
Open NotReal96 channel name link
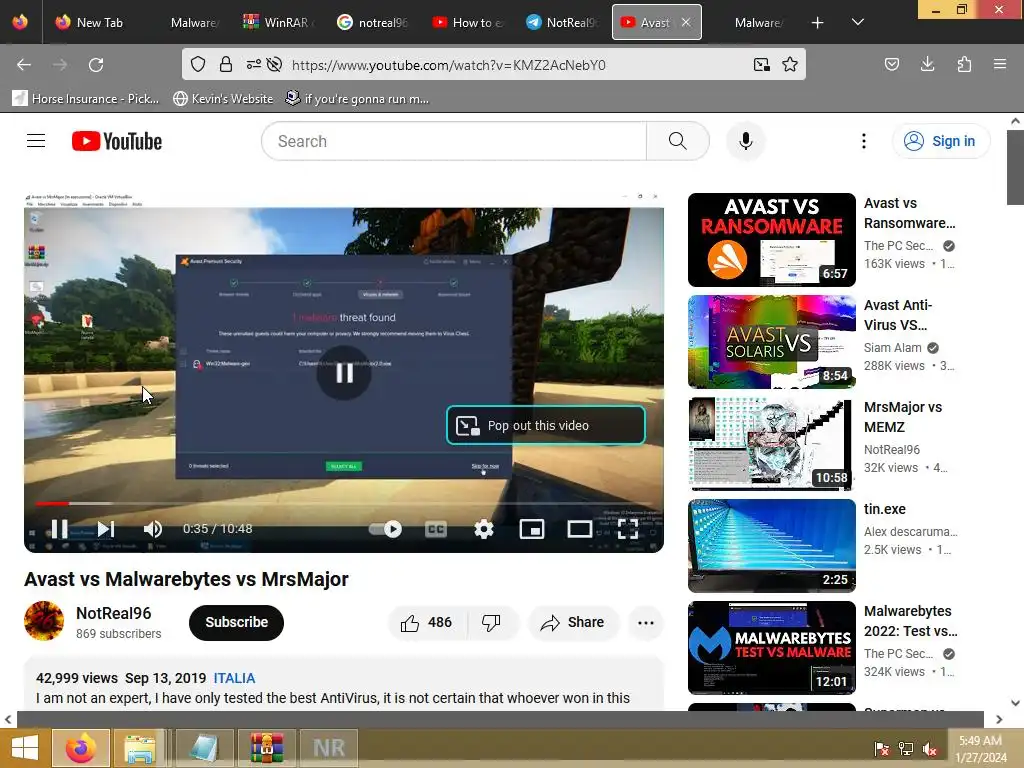114,613
